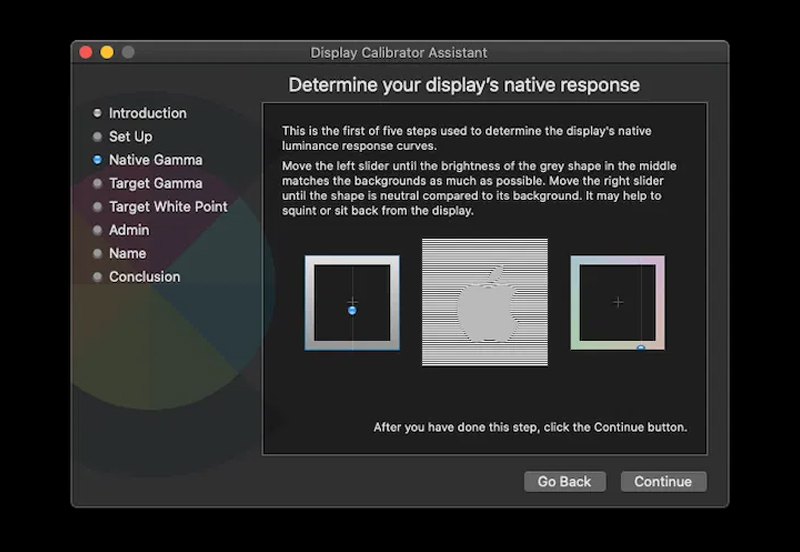This screenshot has height=552, width=800.
Task: Click the bullet icon next to Introduction
Action: pos(97,113)
